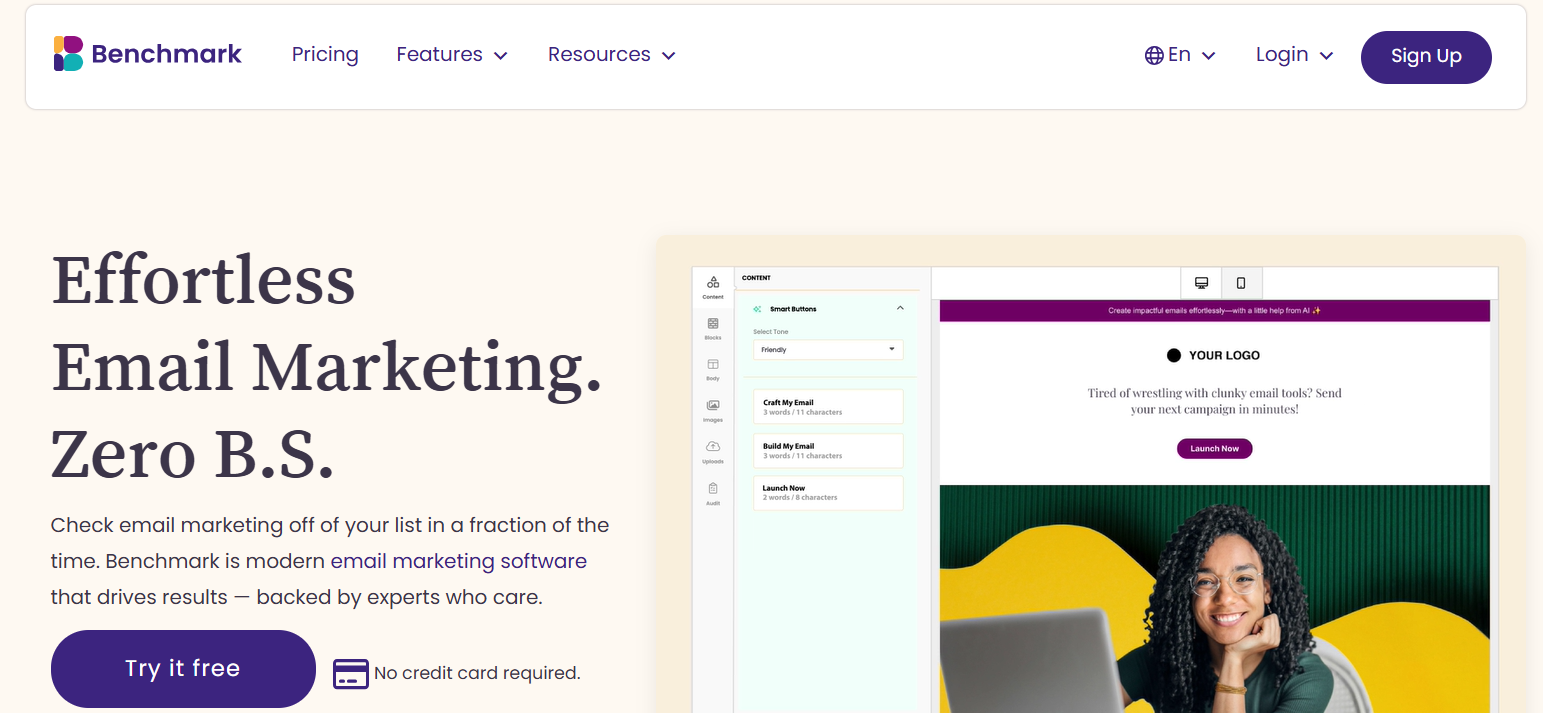Click the Smart Buttons sparkle icon
1543x713 pixels.
(x=757, y=309)
